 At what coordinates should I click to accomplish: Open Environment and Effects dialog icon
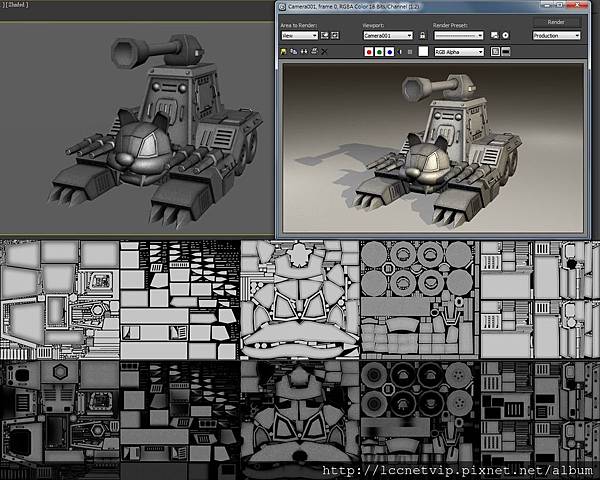click(x=506, y=35)
